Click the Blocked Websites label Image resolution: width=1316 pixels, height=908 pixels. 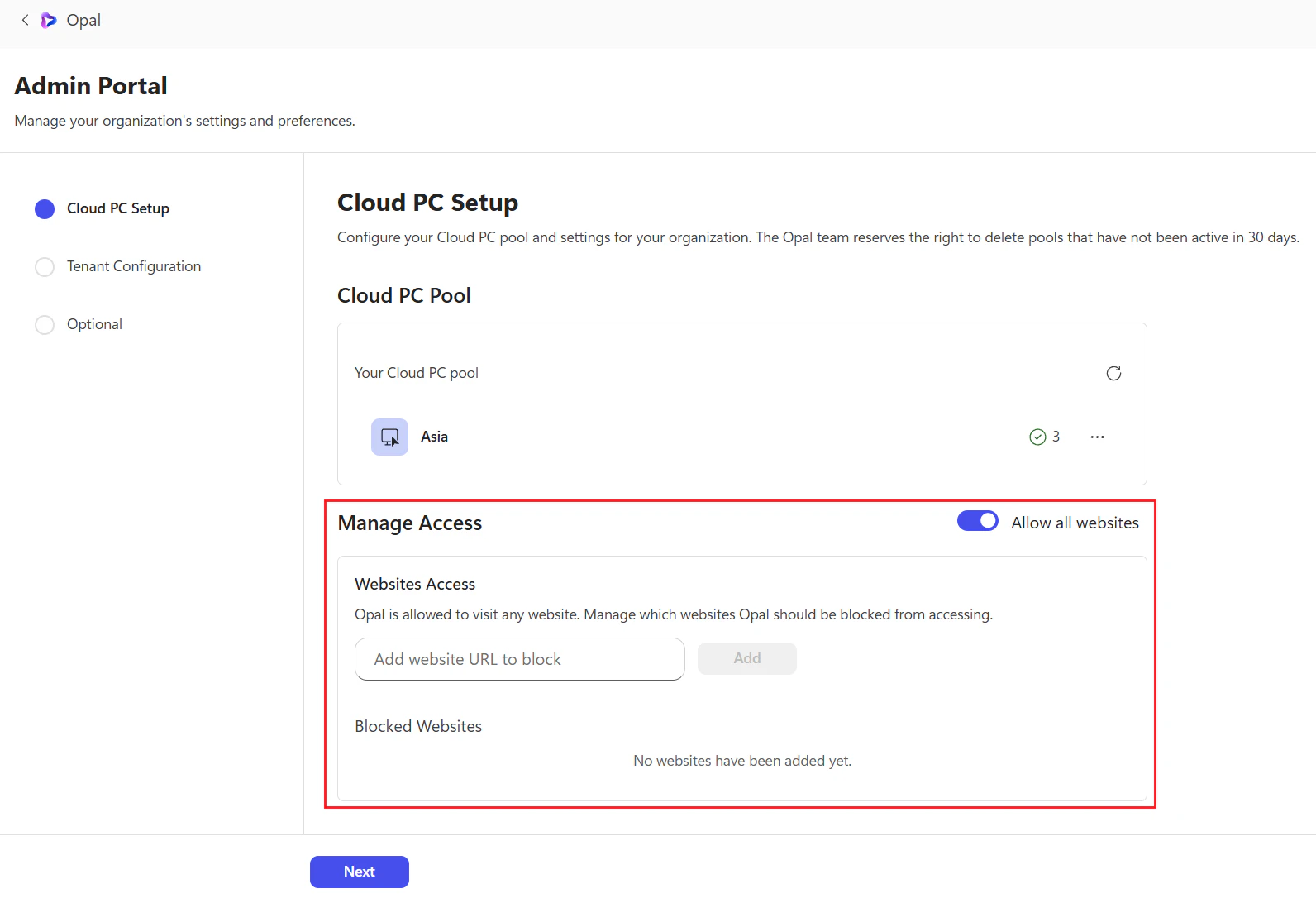(x=418, y=726)
